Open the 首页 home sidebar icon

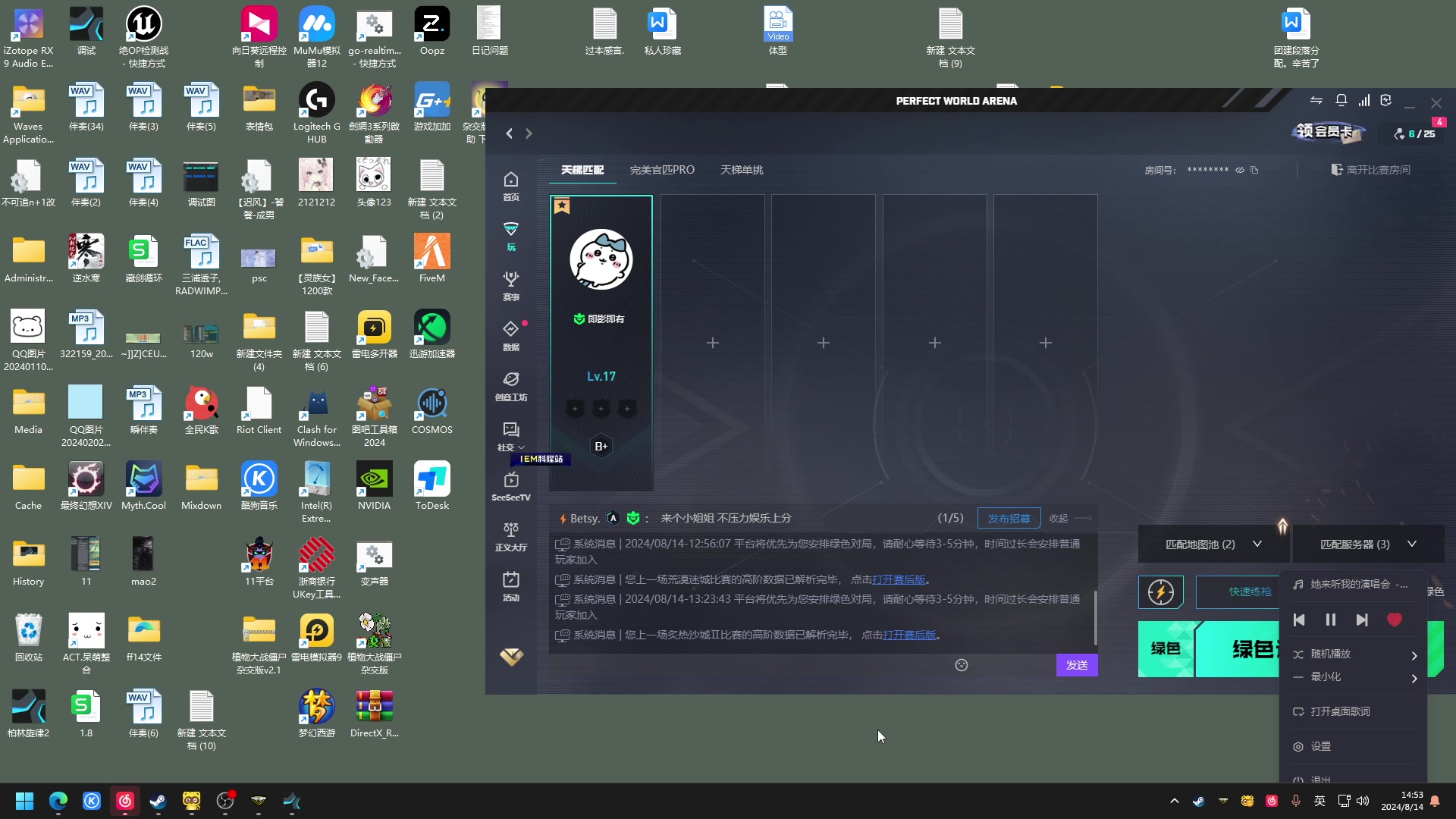(511, 186)
